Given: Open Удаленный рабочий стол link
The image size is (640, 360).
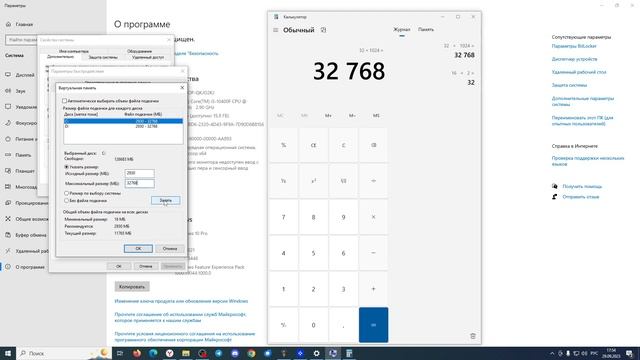Looking at the screenshot, I should (579, 72).
